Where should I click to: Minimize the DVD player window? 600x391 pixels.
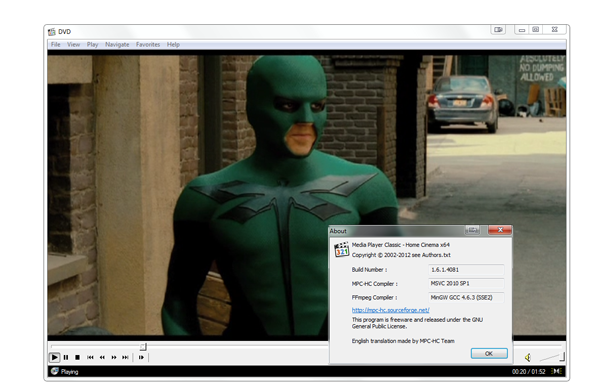tap(522, 29)
